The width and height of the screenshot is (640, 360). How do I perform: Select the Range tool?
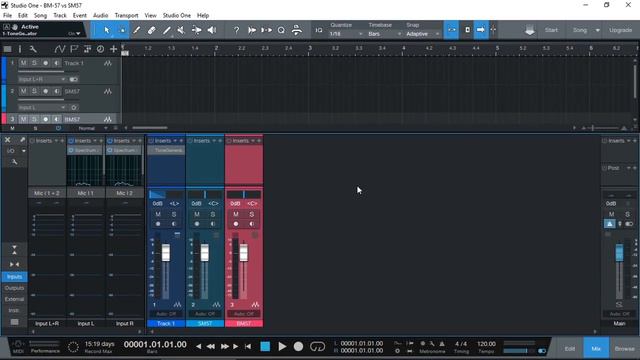click(122, 30)
